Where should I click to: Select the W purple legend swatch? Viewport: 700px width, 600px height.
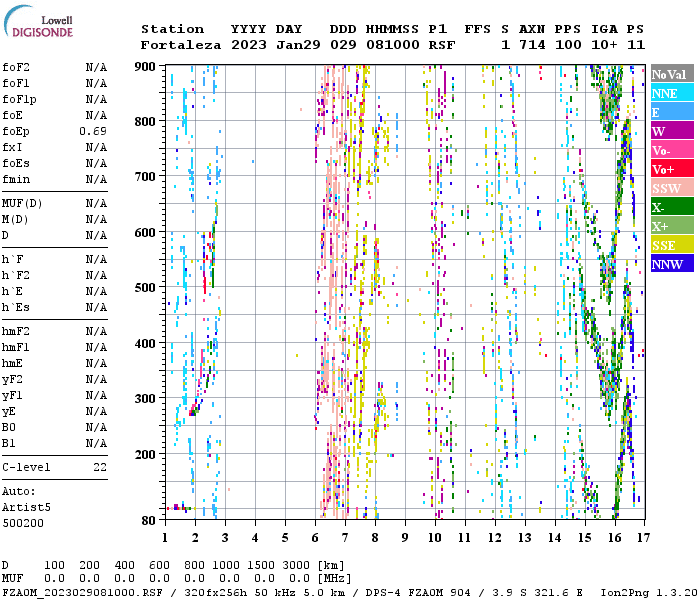(672, 131)
